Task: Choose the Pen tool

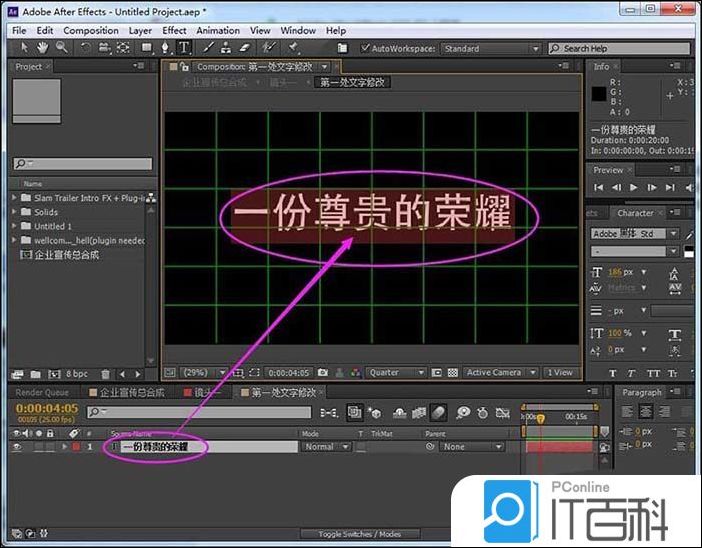Action: tap(165, 48)
